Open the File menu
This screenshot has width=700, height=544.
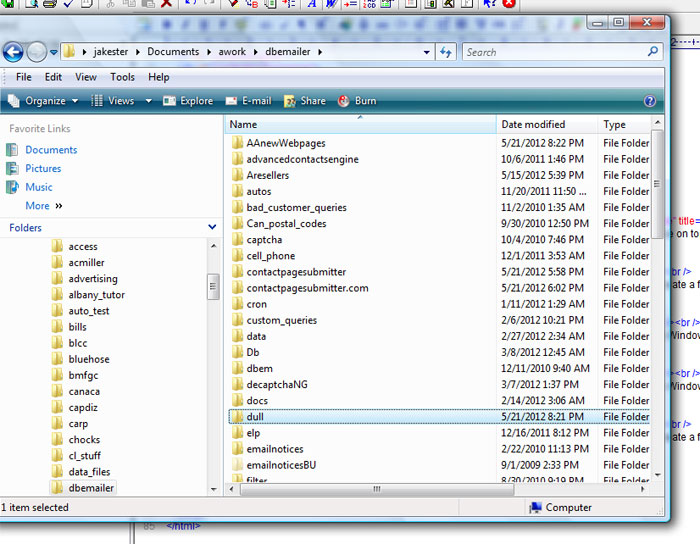[x=24, y=77]
